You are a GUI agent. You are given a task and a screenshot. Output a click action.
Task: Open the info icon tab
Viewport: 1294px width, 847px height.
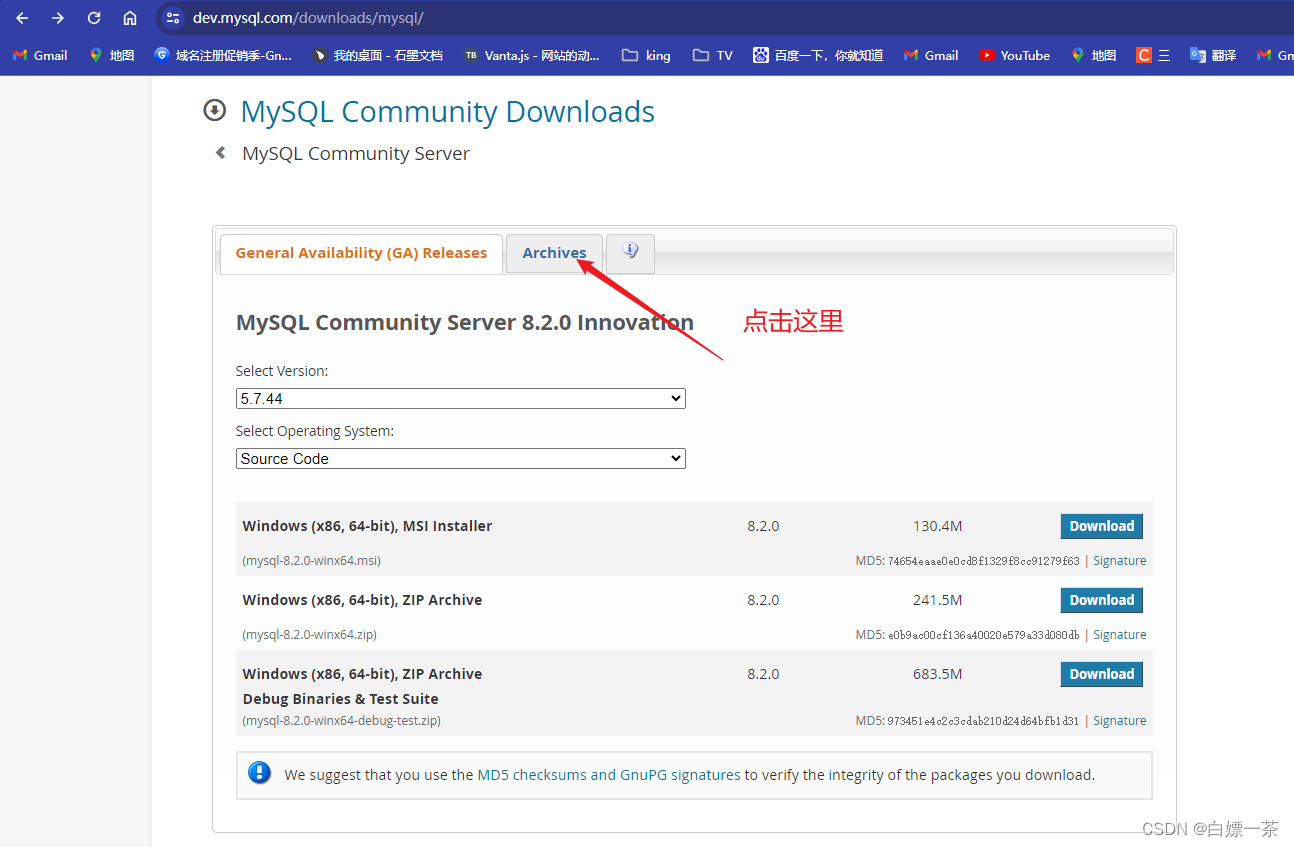(630, 252)
